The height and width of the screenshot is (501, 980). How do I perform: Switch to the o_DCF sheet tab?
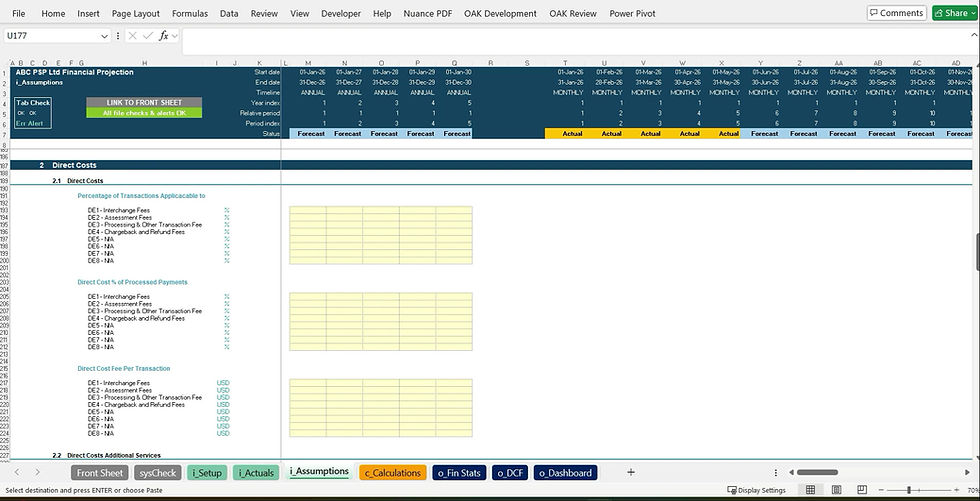pyautogui.click(x=511, y=473)
